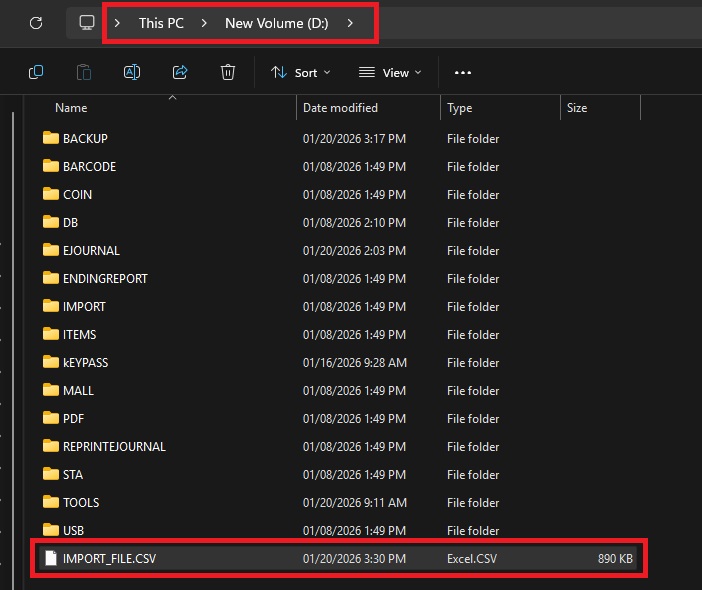Click the monitor icon in address bar
The width and height of the screenshot is (702, 590).
point(87,22)
